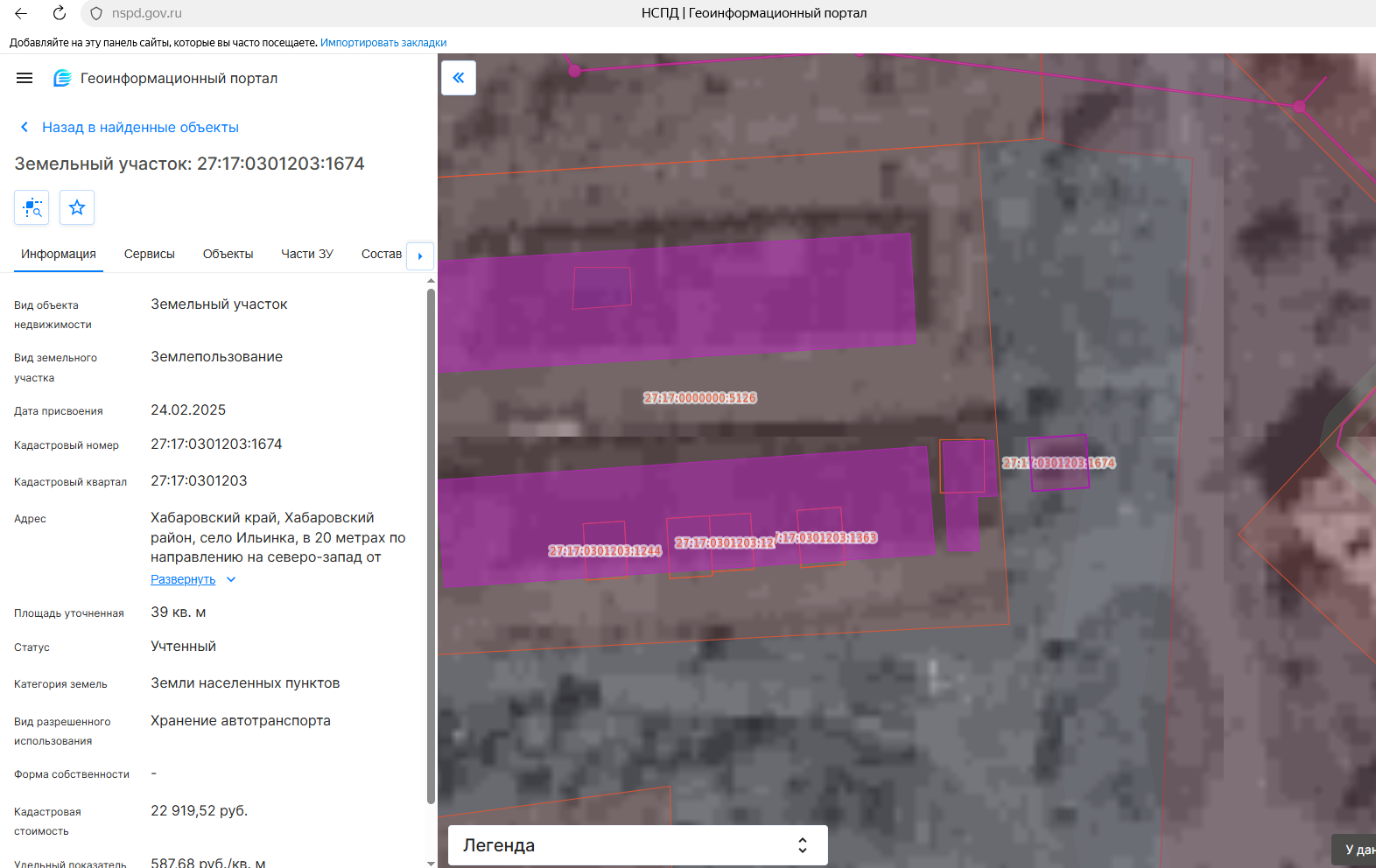The height and width of the screenshot is (868, 1376).
Task: Expand the address via the chevron beside Развернуть
Action: (231, 579)
